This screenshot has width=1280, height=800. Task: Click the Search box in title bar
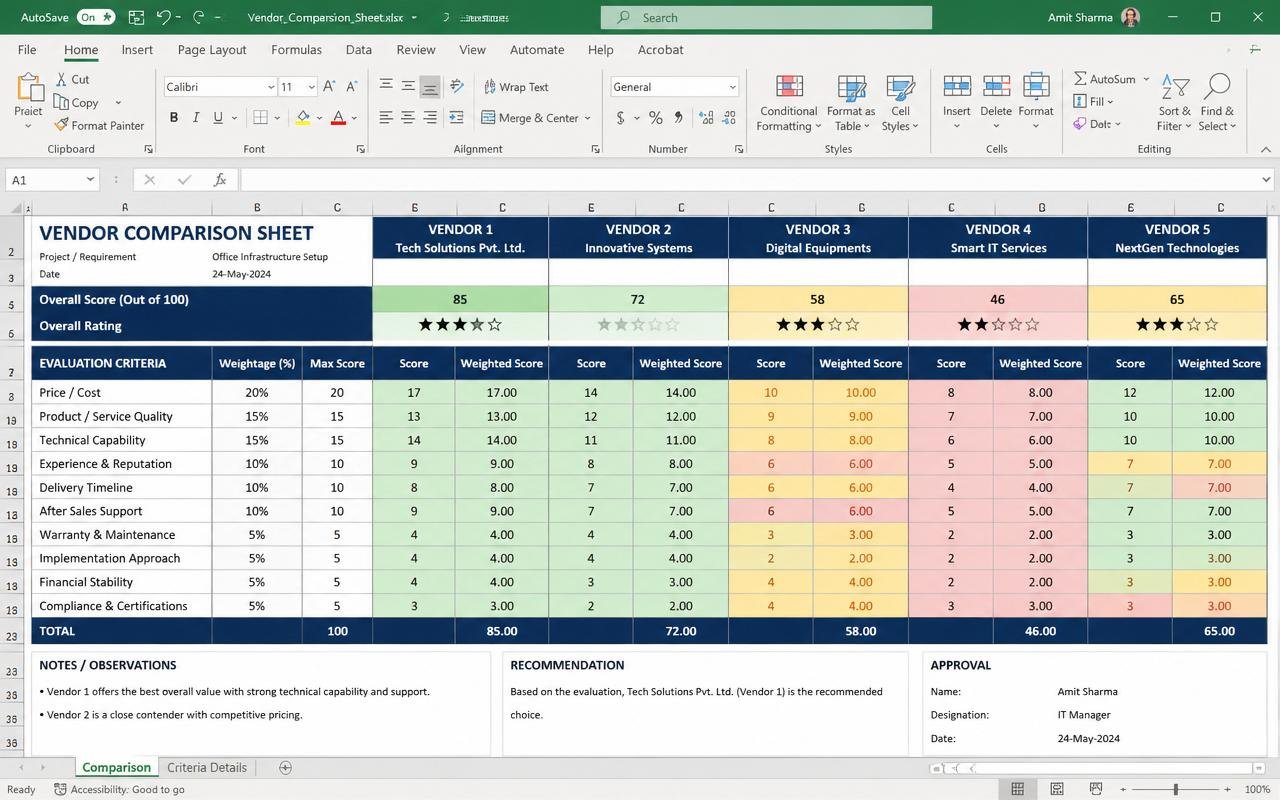[x=766, y=17]
